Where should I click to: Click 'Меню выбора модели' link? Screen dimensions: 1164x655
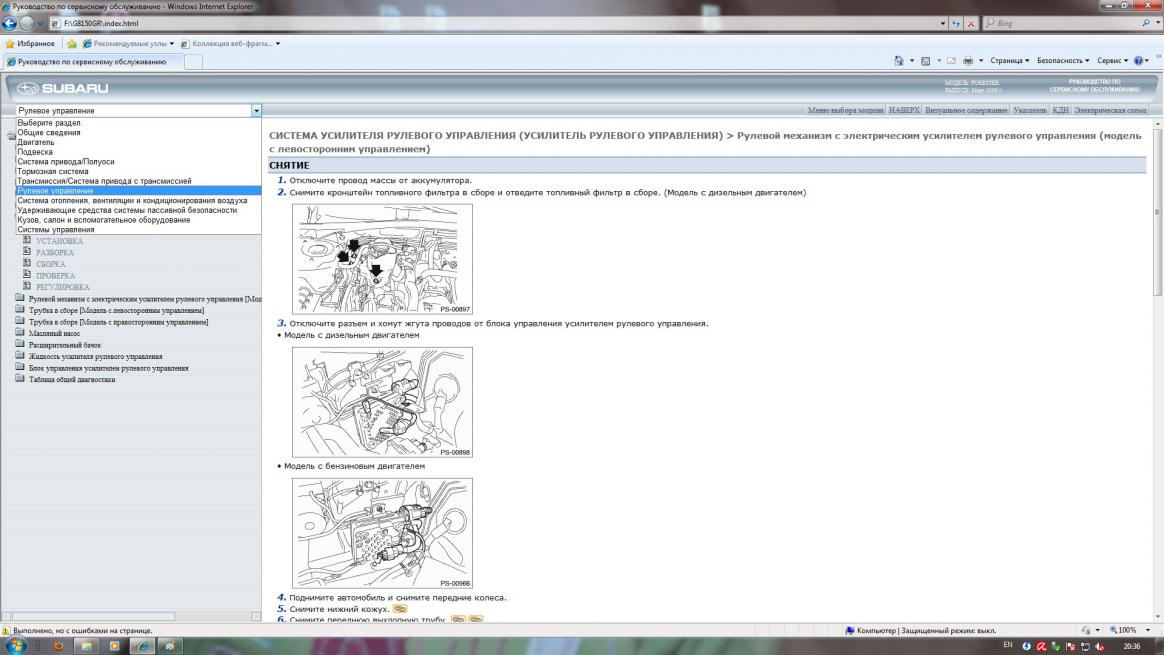[845, 111]
